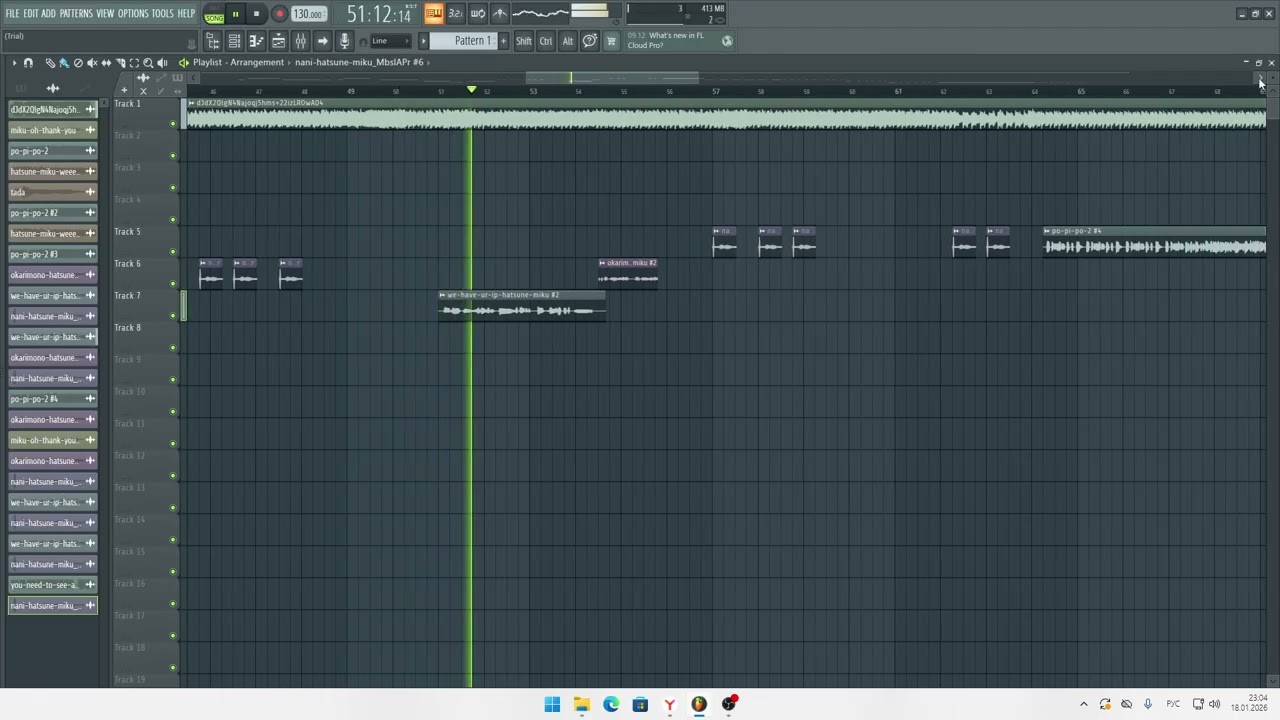Screen dimensions: 1280x720
Task: Select the miku-oh-thank-you clip in picker
Action: click(53, 130)
